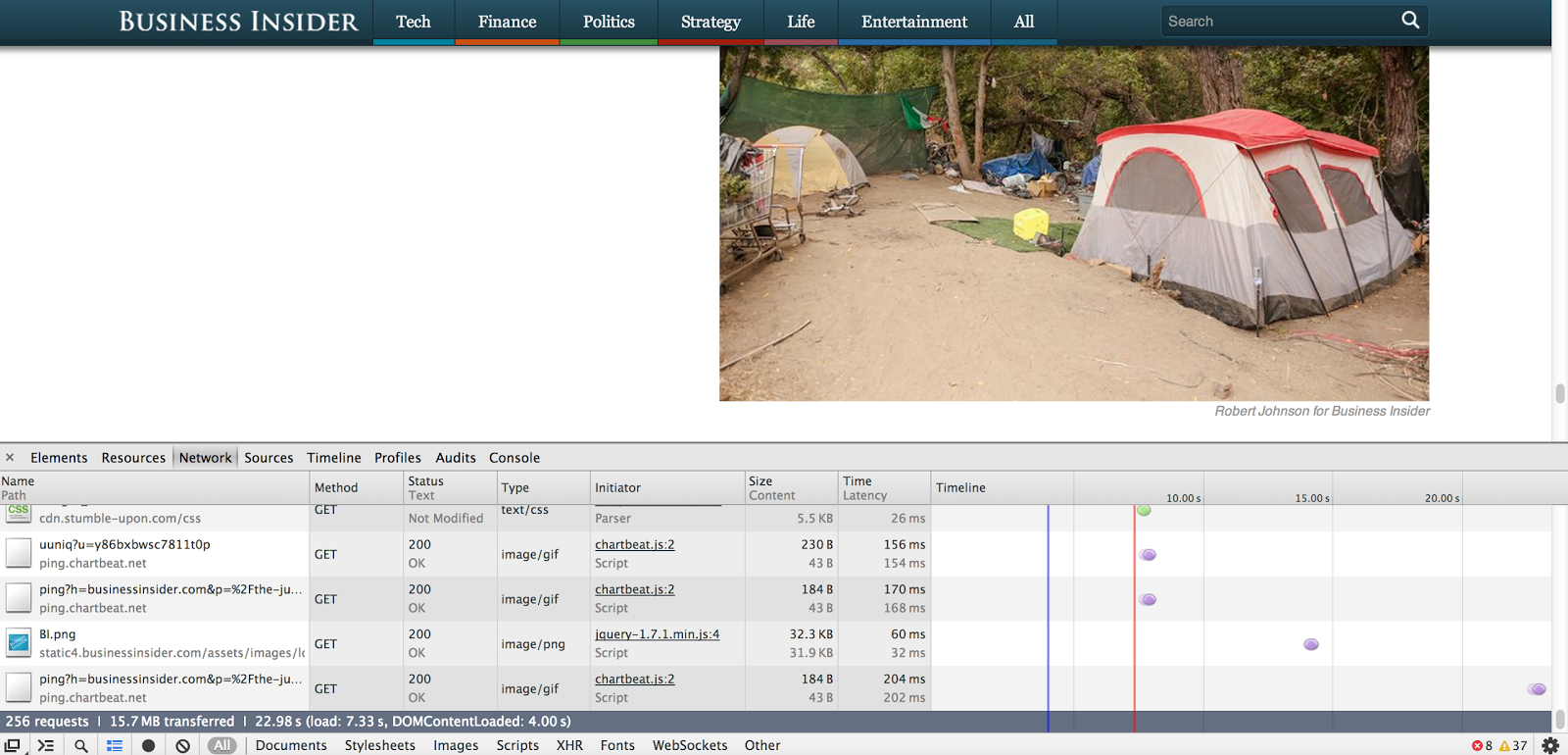The width and height of the screenshot is (1568, 755).
Task: Open Life section in site navigation
Action: click(x=801, y=22)
